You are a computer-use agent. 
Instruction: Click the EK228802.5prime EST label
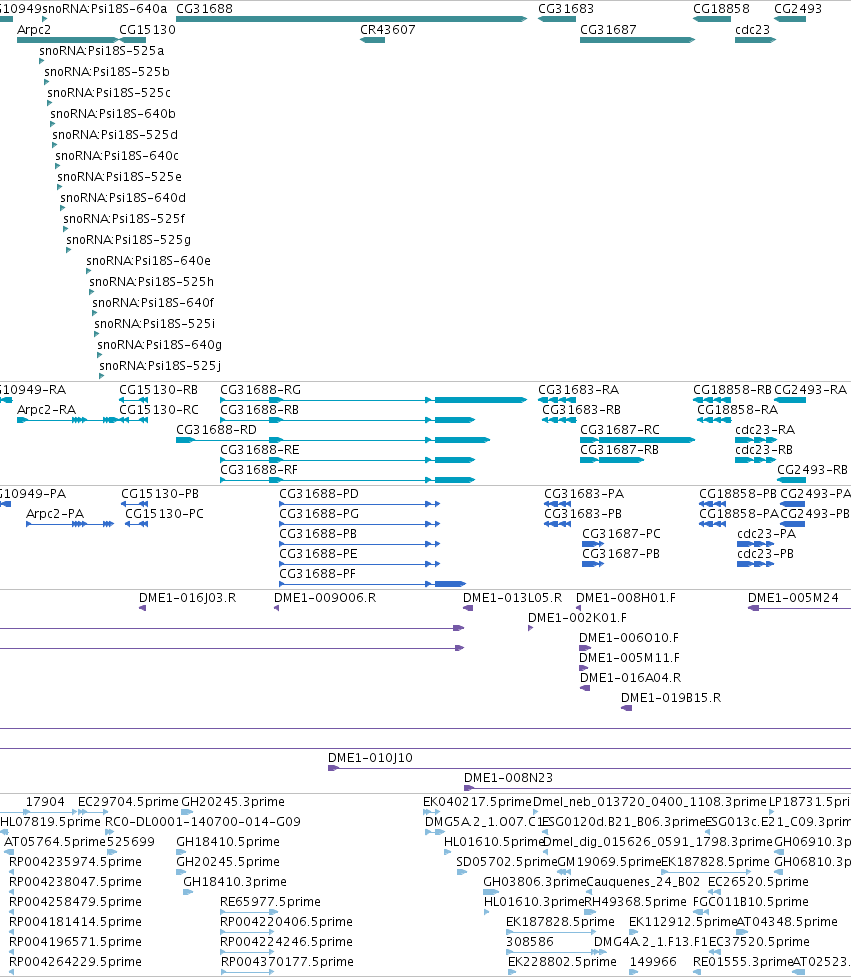click(562, 961)
